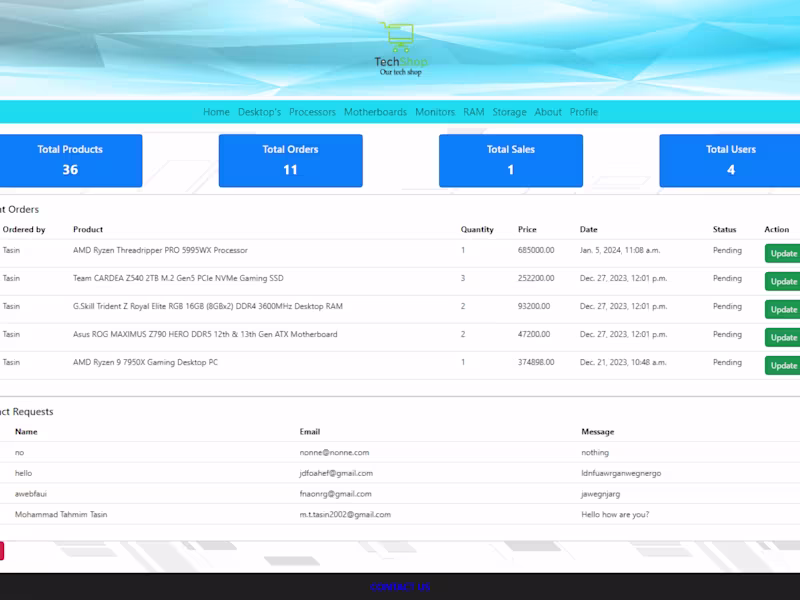Click the contact name hello

[x=23, y=473]
